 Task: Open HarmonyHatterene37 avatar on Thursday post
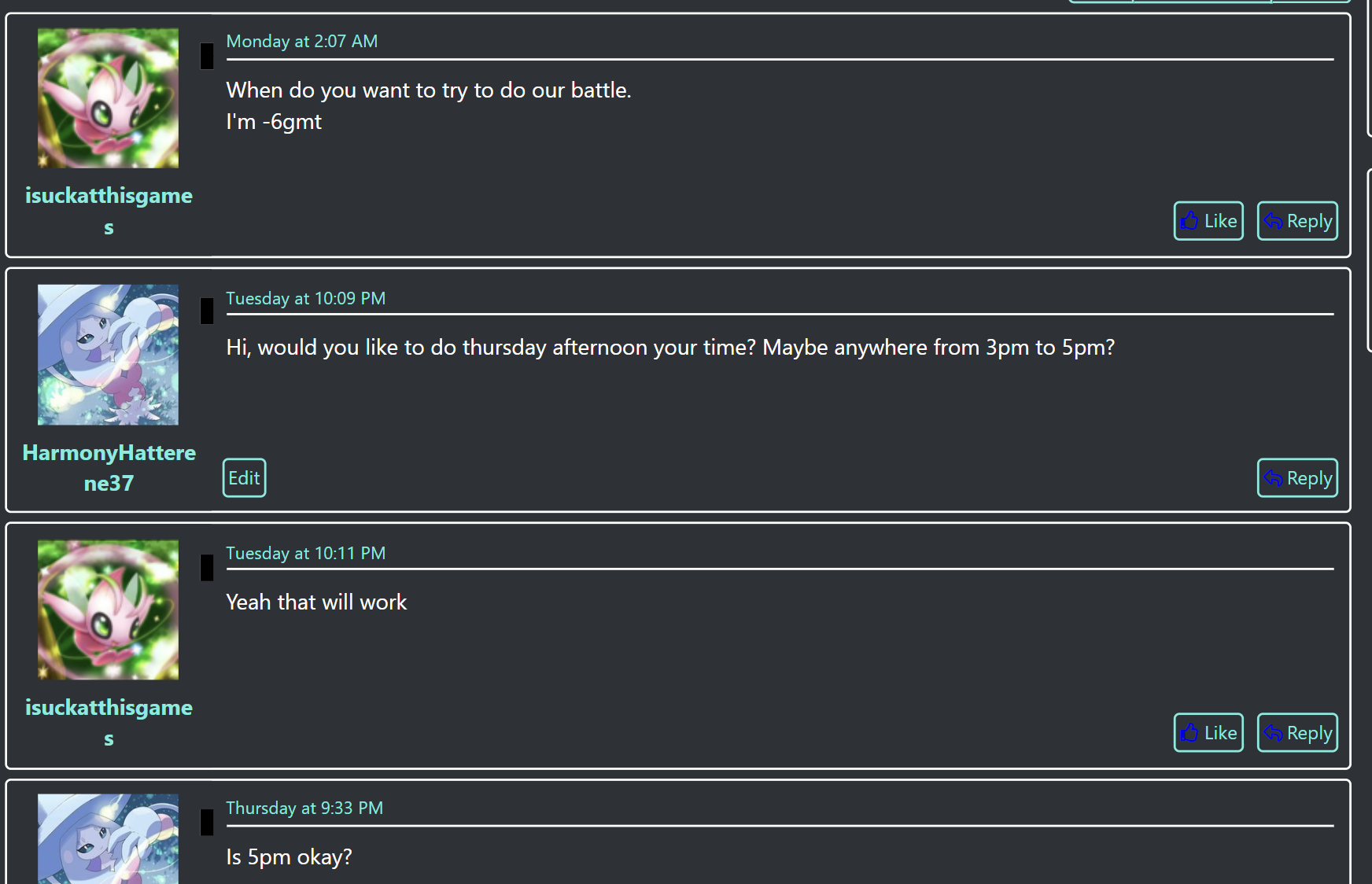pos(109,838)
